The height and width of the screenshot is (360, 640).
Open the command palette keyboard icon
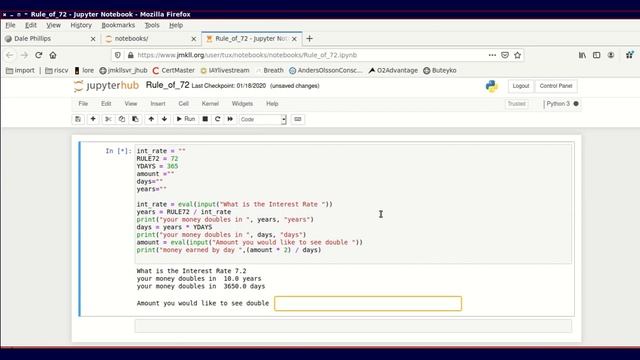(298, 119)
